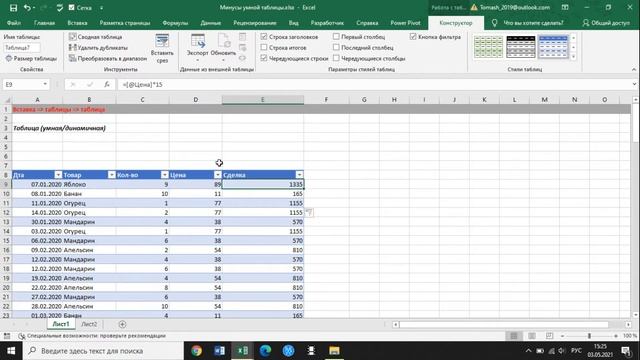
Task: Apply the green table style thumbnail
Action: click(488, 47)
